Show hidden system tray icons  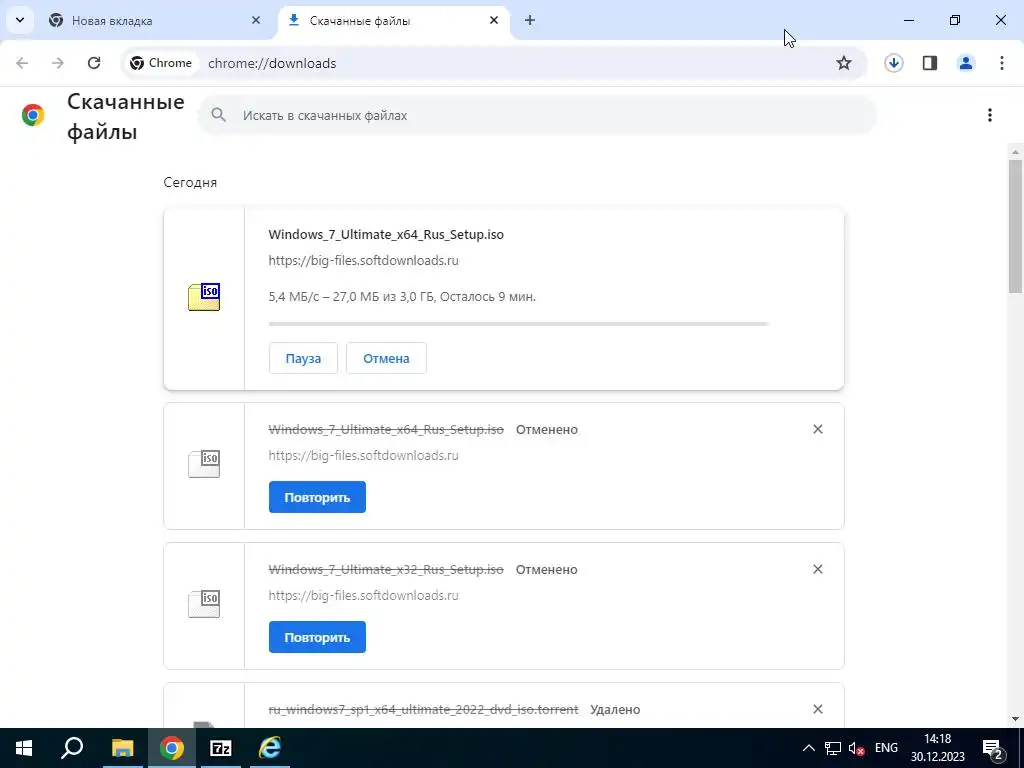[808, 748]
